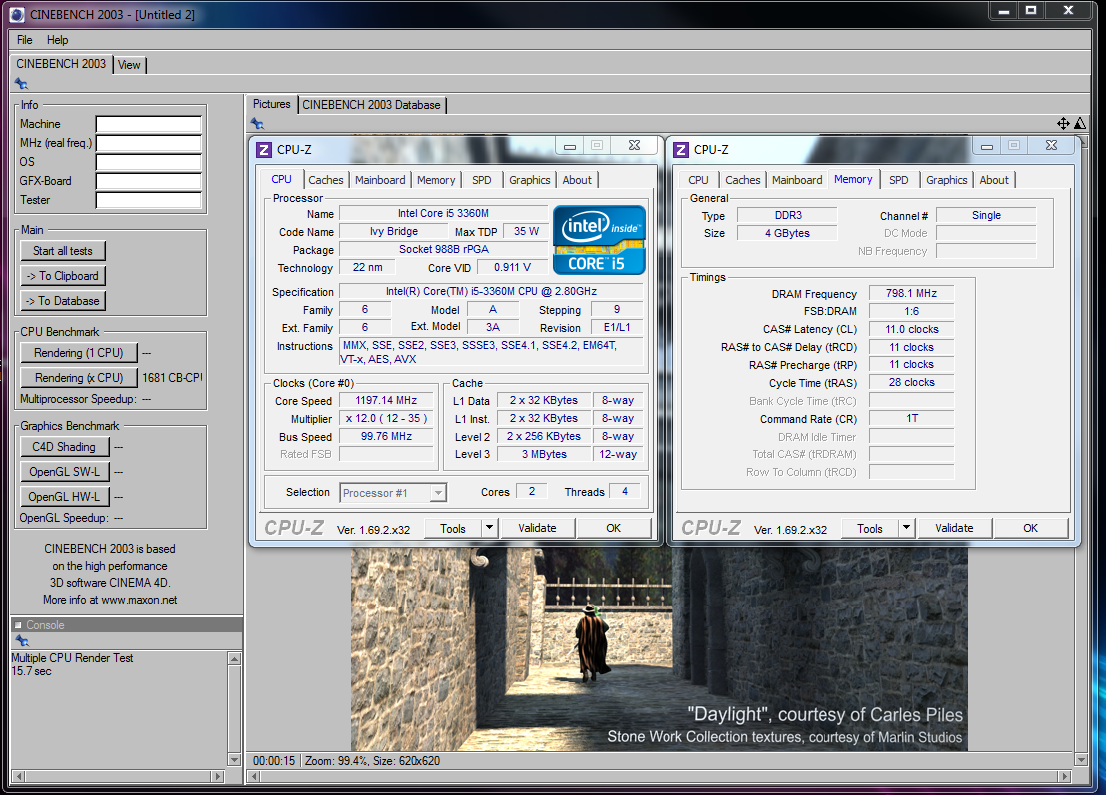The height and width of the screenshot is (795, 1106).
Task: Toggle the Console panel collapse box
Action: coord(18,625)
